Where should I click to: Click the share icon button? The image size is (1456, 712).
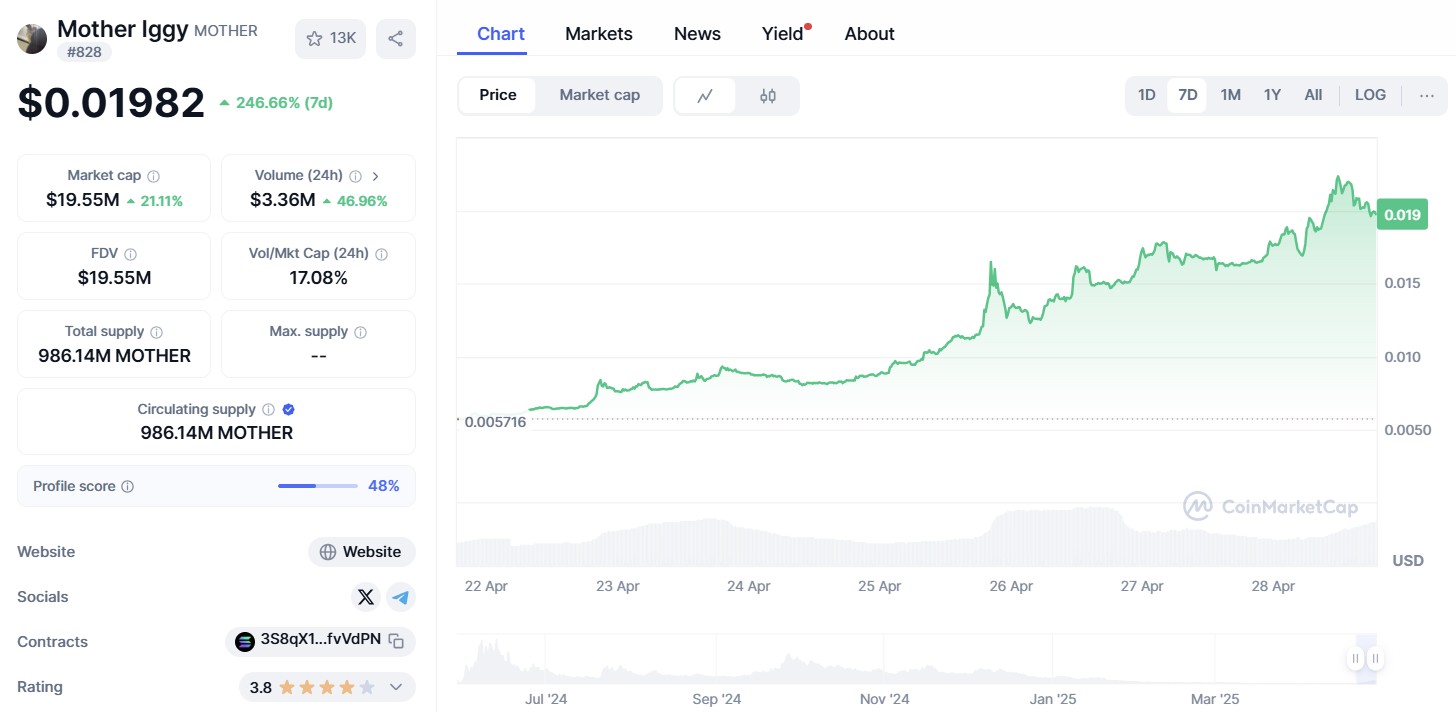(x=395, y=39)
